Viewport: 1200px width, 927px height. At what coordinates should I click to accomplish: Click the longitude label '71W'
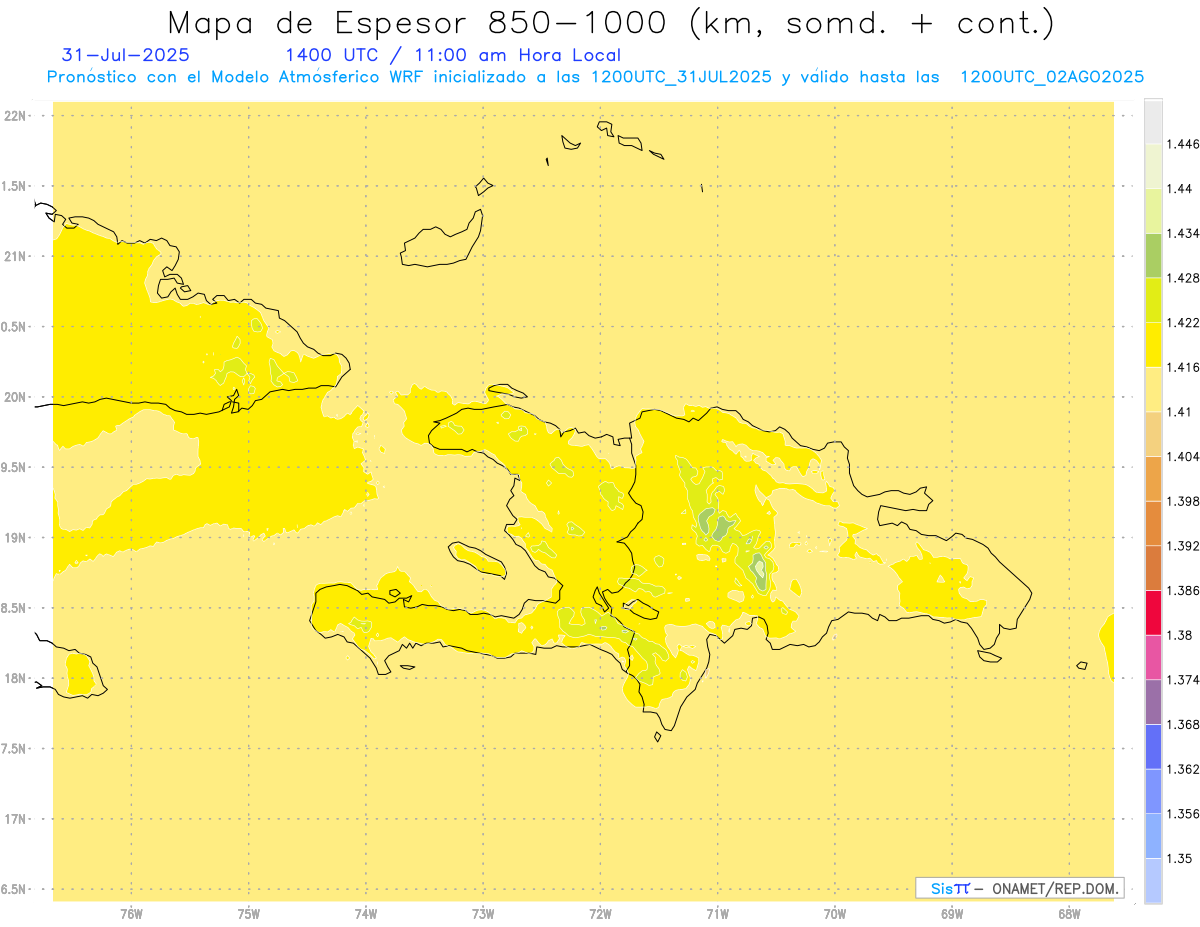pyautogui.click(x=717, y=913)
